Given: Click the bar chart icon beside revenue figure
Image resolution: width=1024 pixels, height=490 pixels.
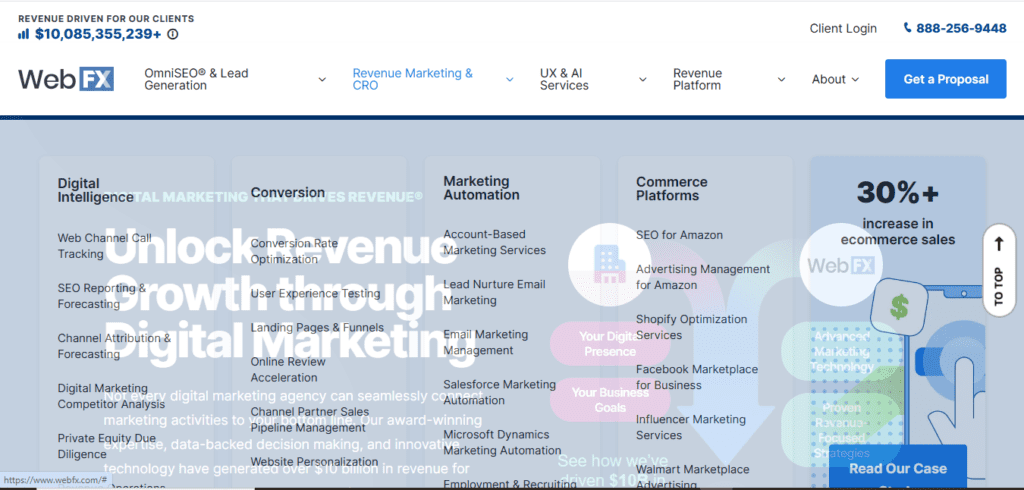Looking at the screenshot, I should click(x=24, y=34).
